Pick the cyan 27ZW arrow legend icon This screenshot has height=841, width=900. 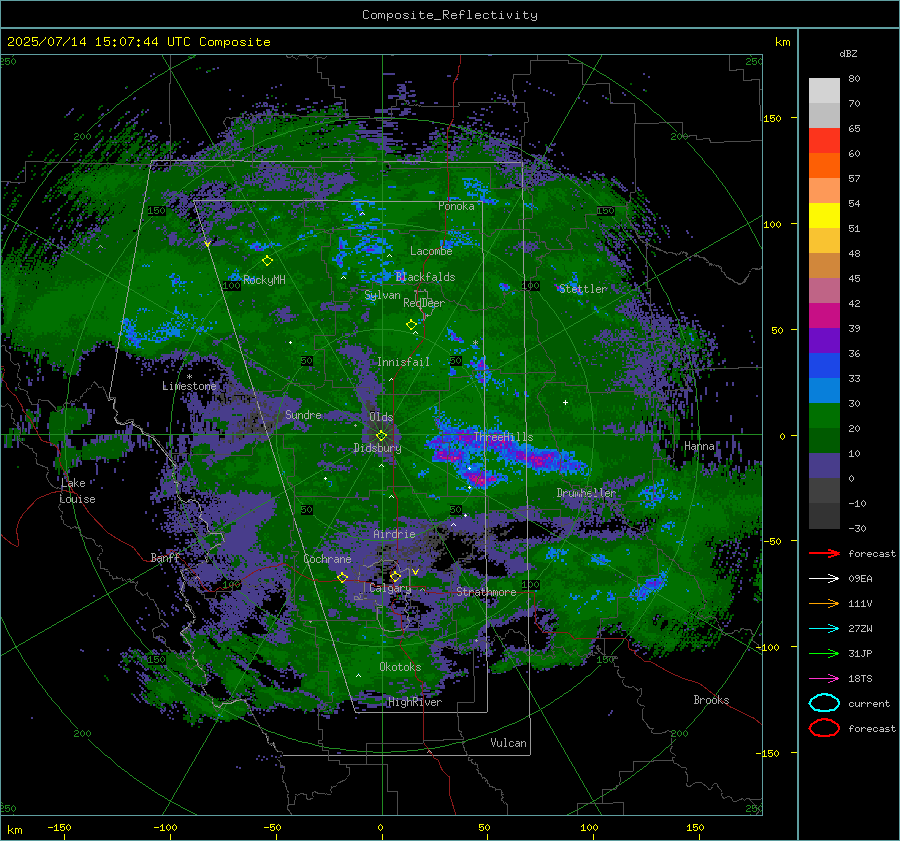(824, 629)
